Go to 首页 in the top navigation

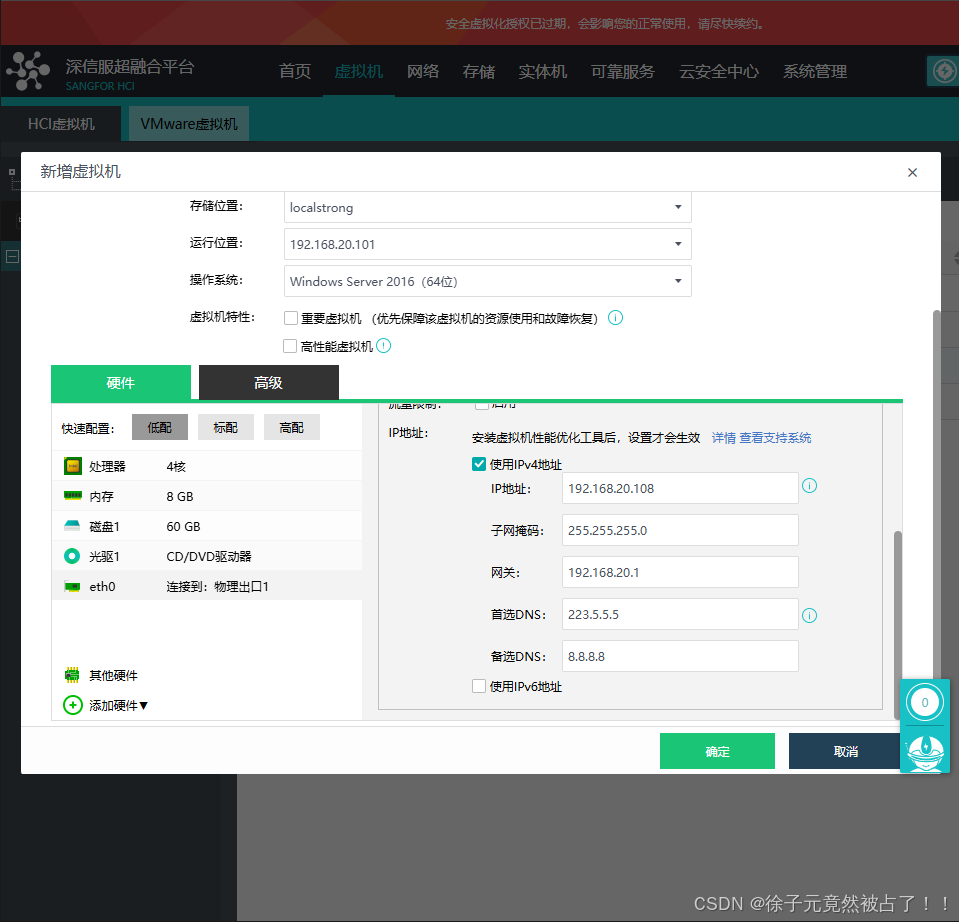pyautogui.click(x=295, y=72)
